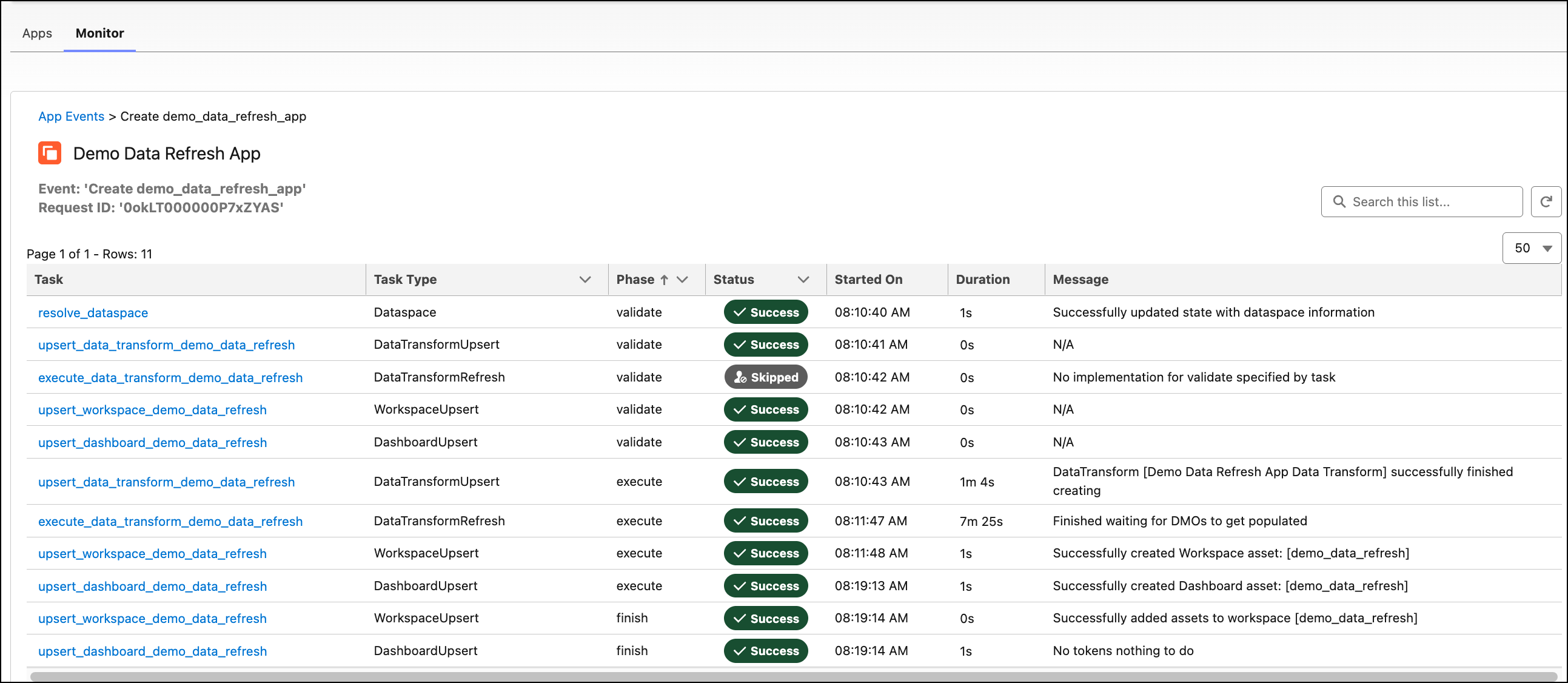This screenshot has width=1568, height=683.
Task: Open upsert_dashboard_demo_data_refresh link started 08:19:13 AM
Action: pyautogui.click(x=152, y=586)
